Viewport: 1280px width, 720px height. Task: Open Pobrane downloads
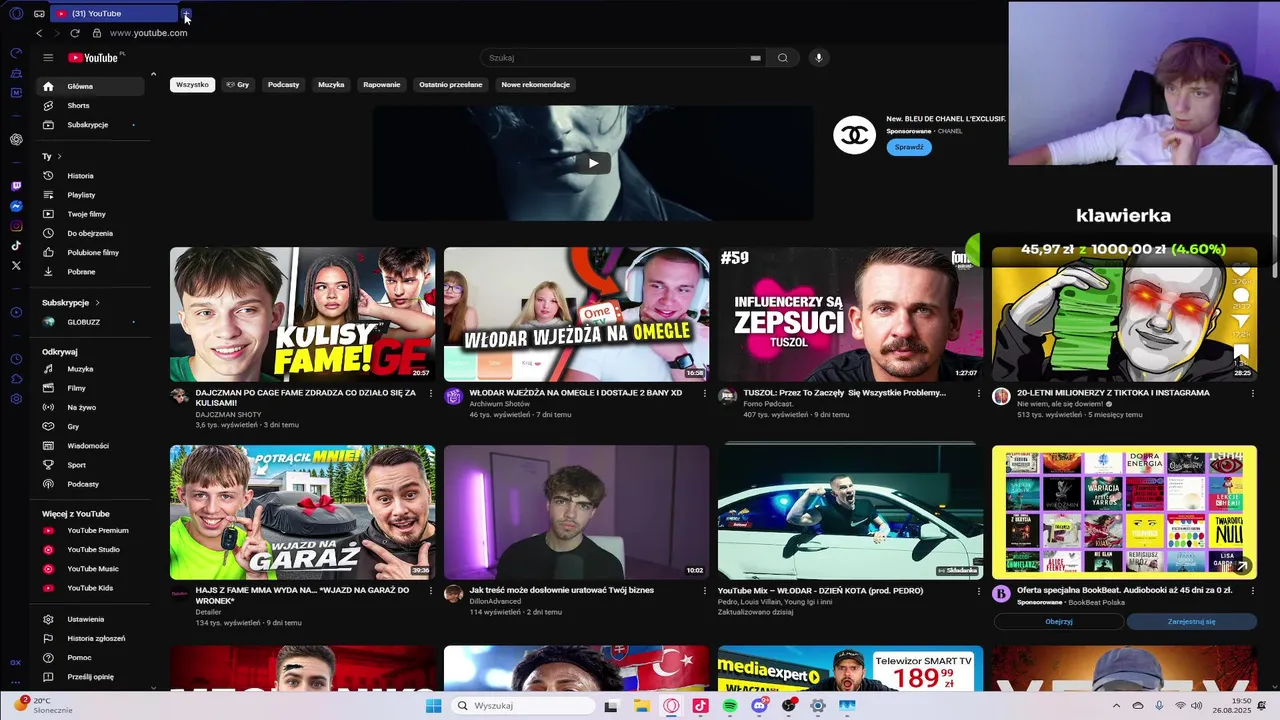(90, 272)
